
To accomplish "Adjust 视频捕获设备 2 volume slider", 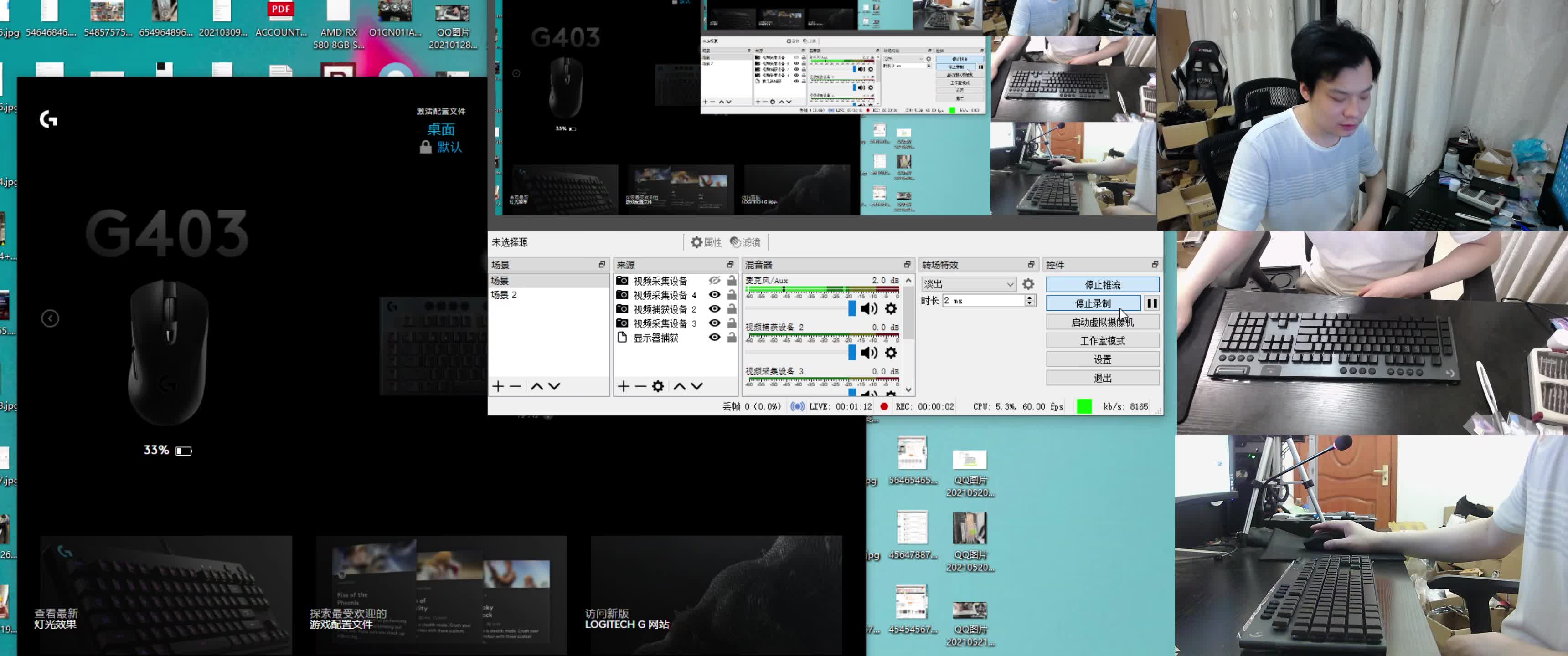I will click(851, 352).
